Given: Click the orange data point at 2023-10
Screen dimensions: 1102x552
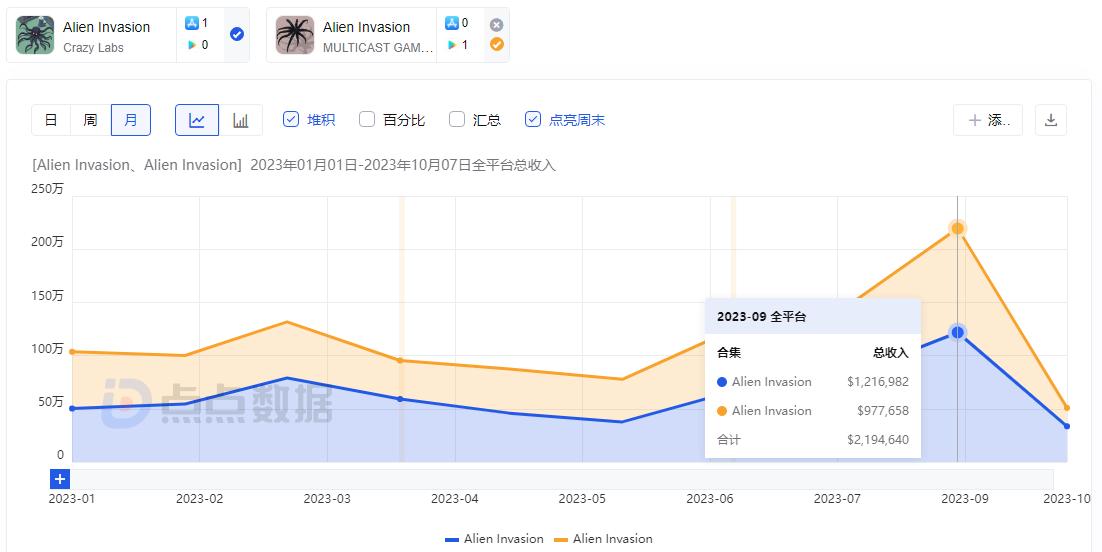Looking at the screenshot, I should pyautogui.click(x=1067, y=408).
